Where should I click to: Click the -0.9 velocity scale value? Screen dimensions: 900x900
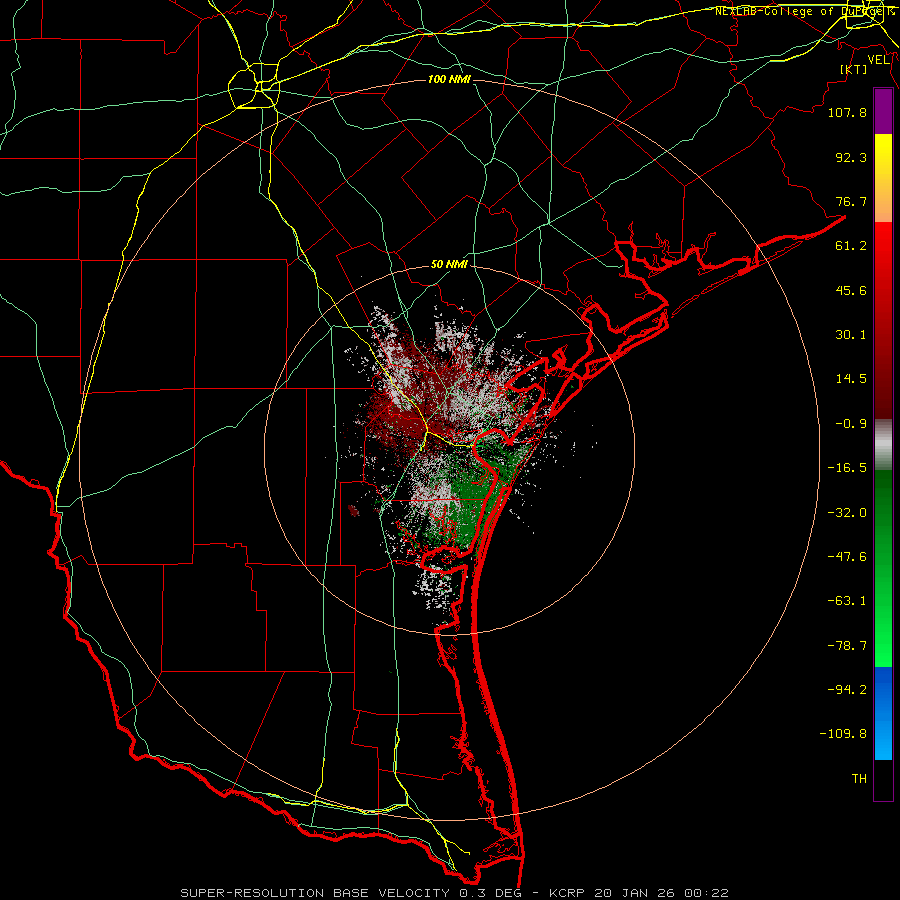[851, 424]
